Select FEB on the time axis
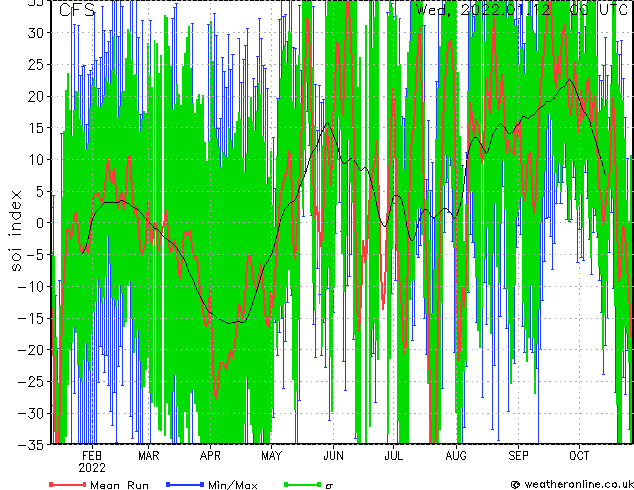This screenshot has height=490, width=634. click(91, 455)
